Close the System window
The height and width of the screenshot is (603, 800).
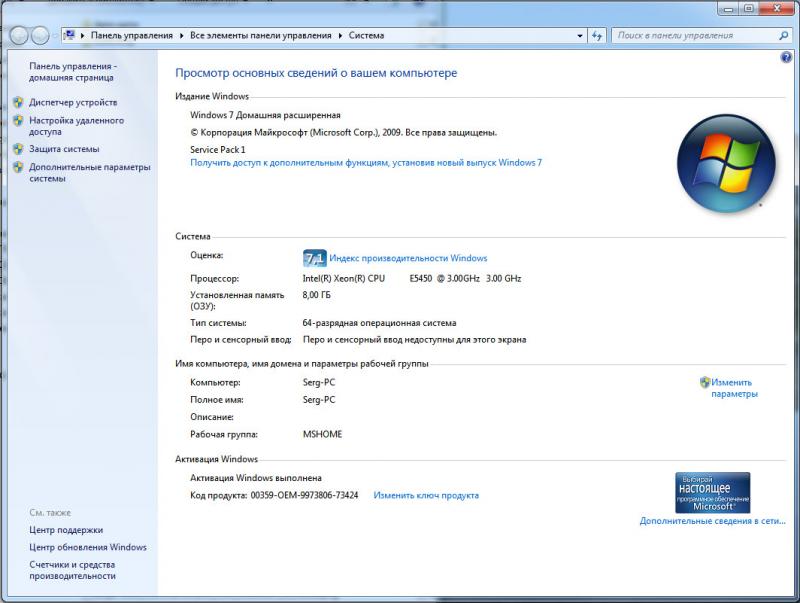click(777, 9)
